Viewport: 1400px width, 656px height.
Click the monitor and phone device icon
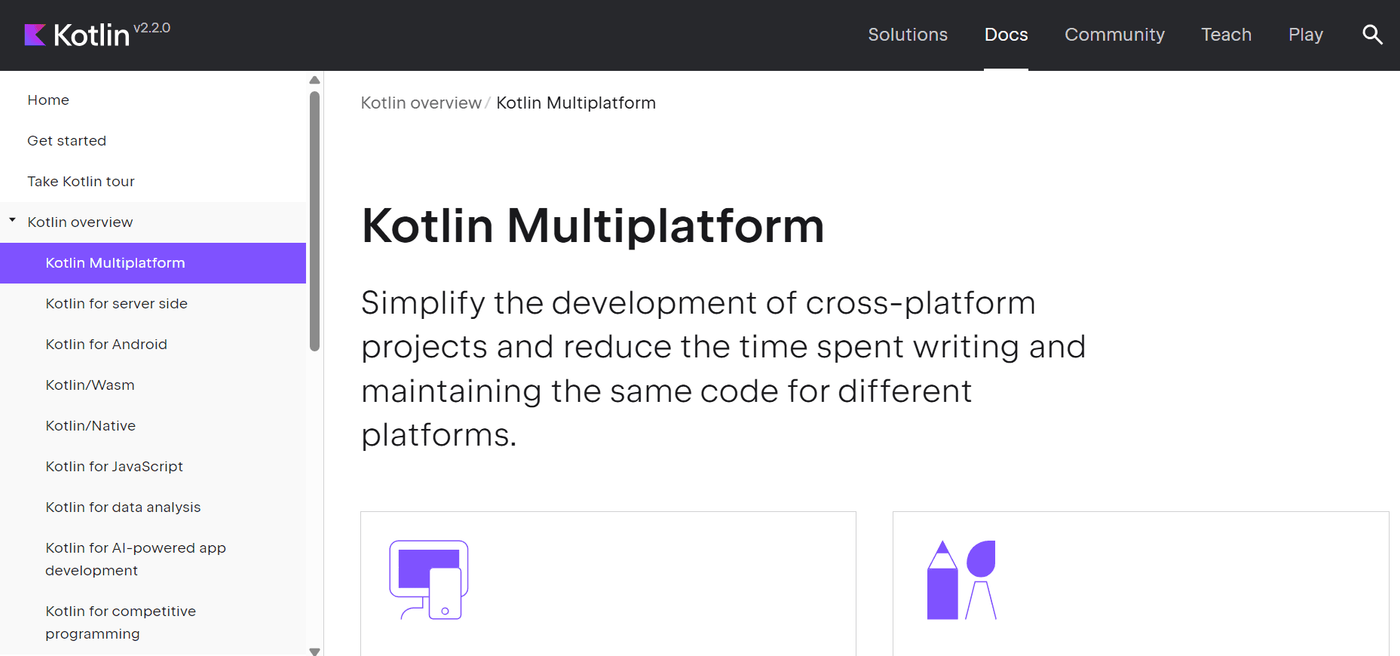pos(429,580)
